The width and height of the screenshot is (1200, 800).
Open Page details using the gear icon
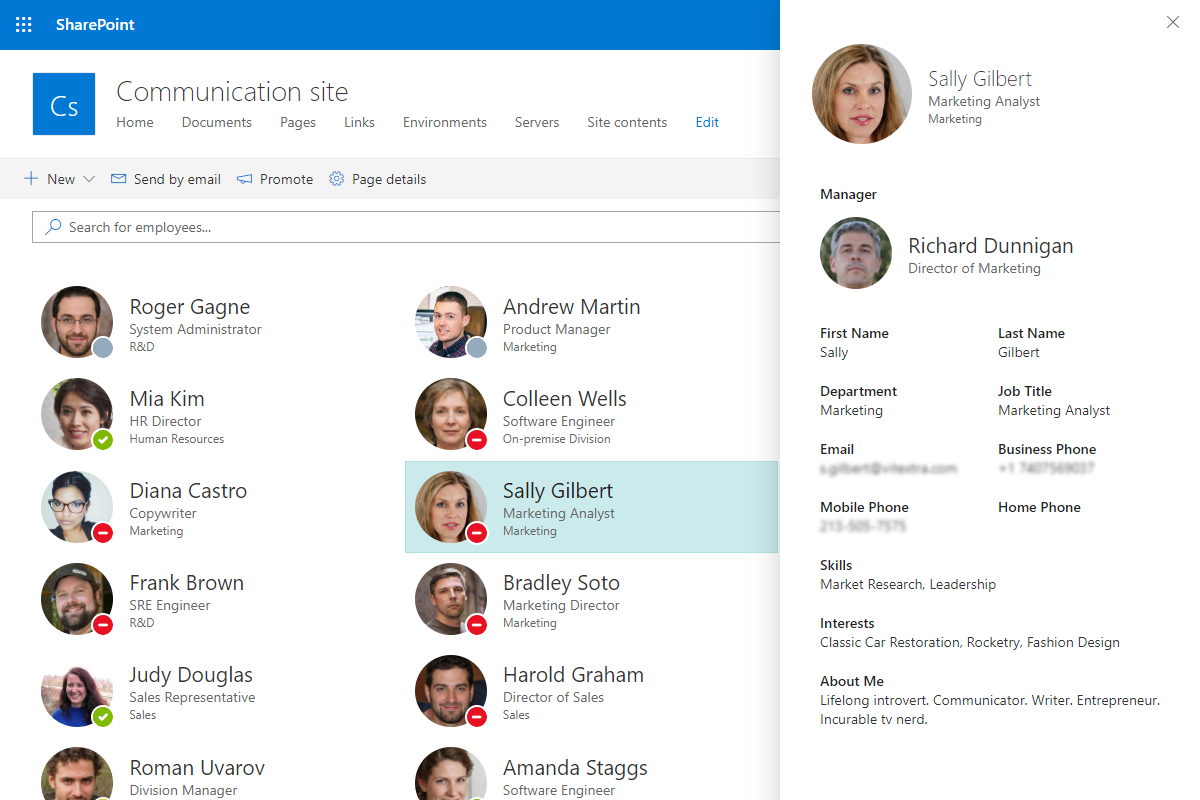click(x=335, y=179)
